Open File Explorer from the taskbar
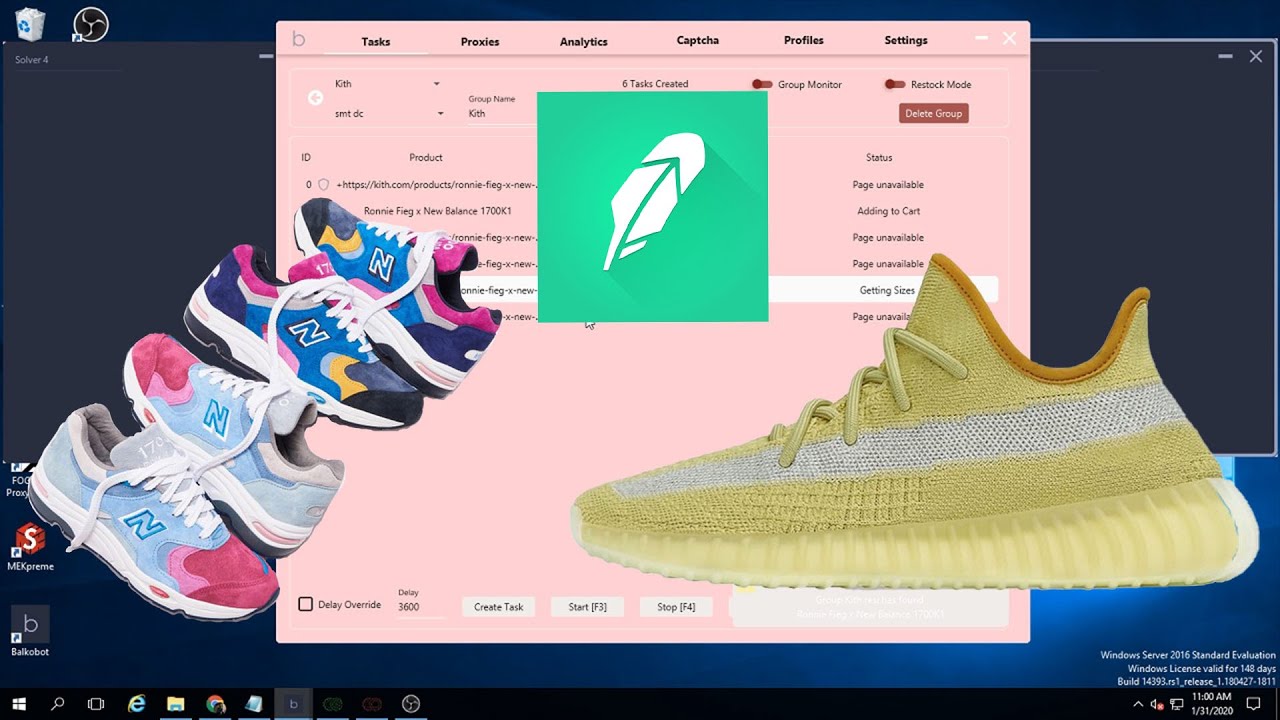The height and width of the screenshot is (720, 1280). click(176, 704)
